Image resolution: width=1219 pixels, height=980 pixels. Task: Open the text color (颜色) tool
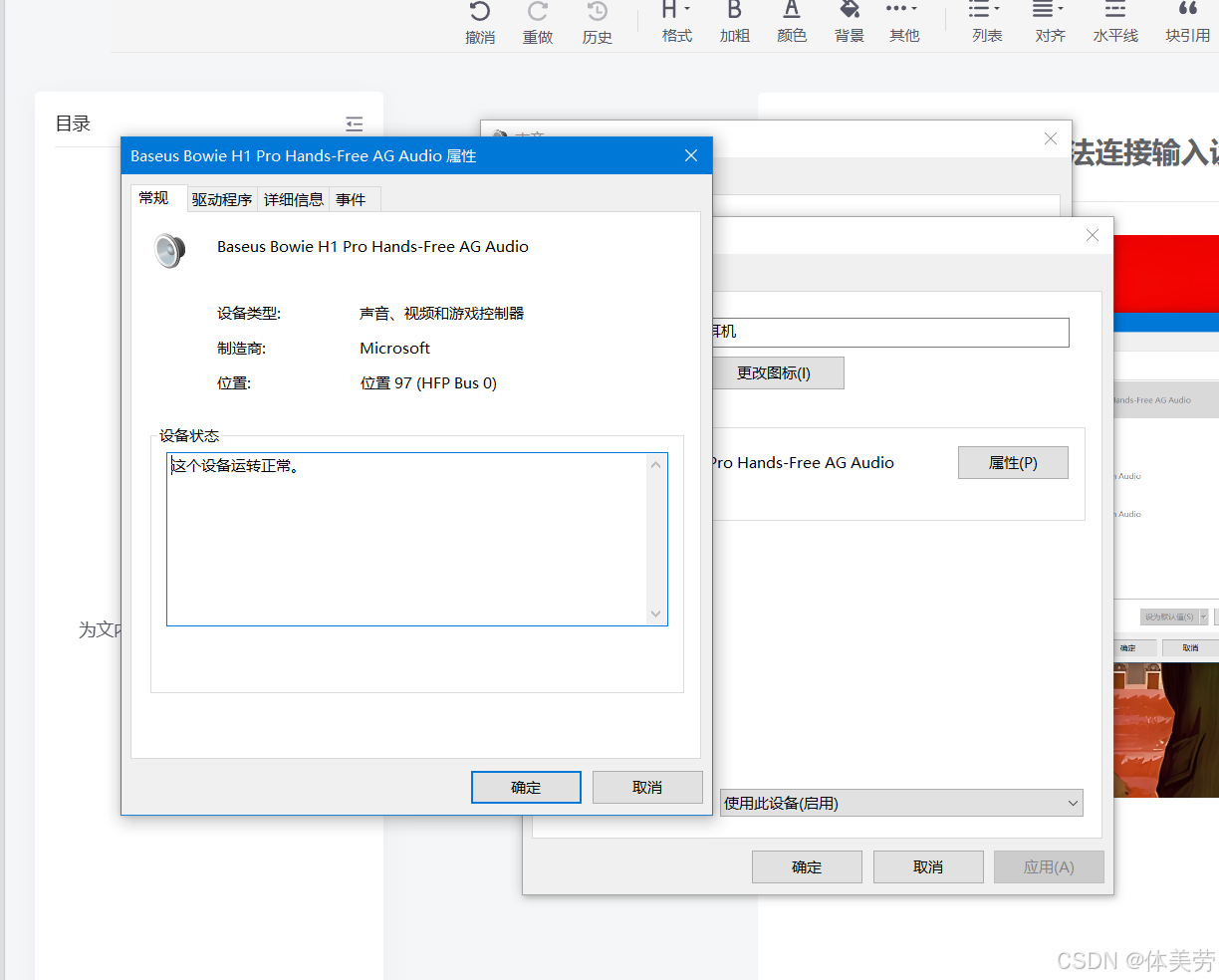[x=792, y=22]
